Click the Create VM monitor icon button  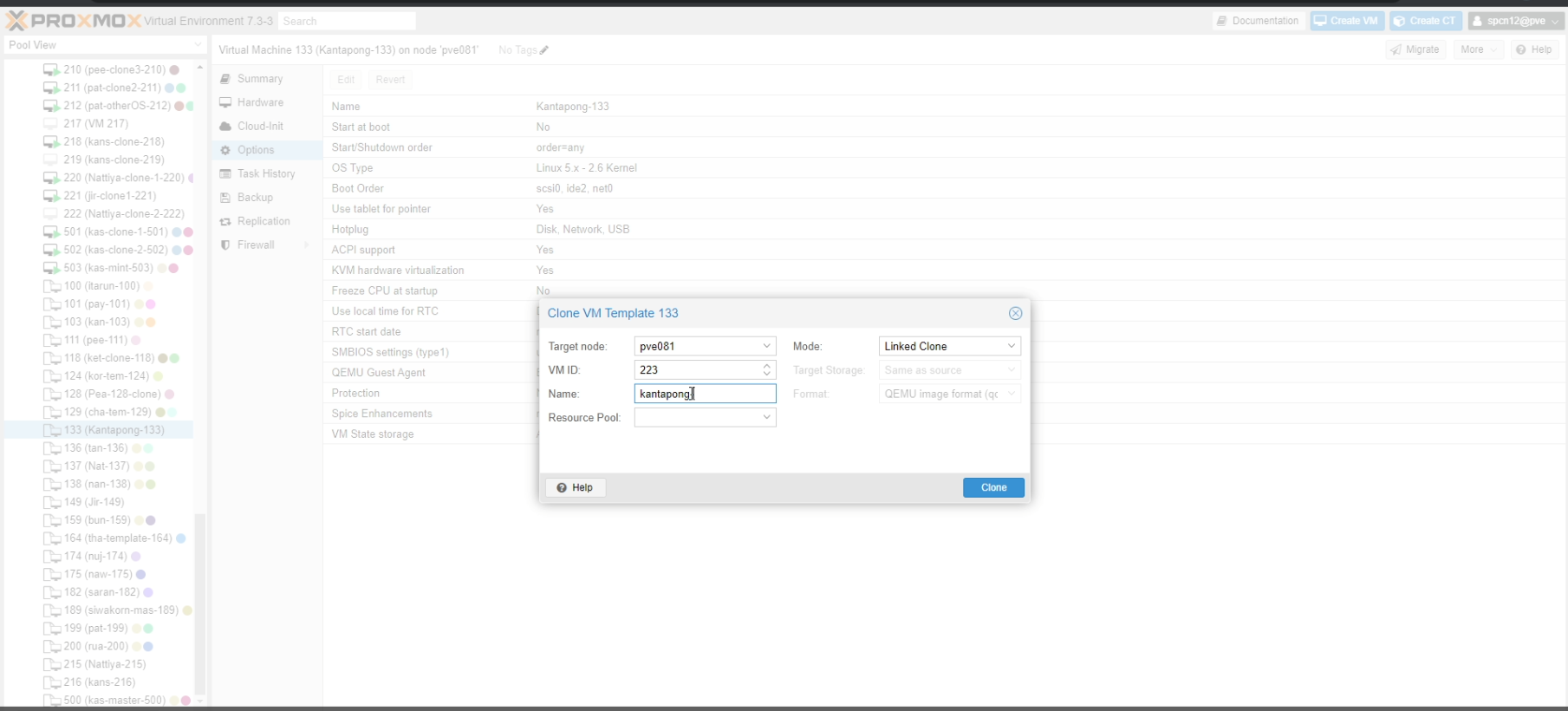point(1346,21)
